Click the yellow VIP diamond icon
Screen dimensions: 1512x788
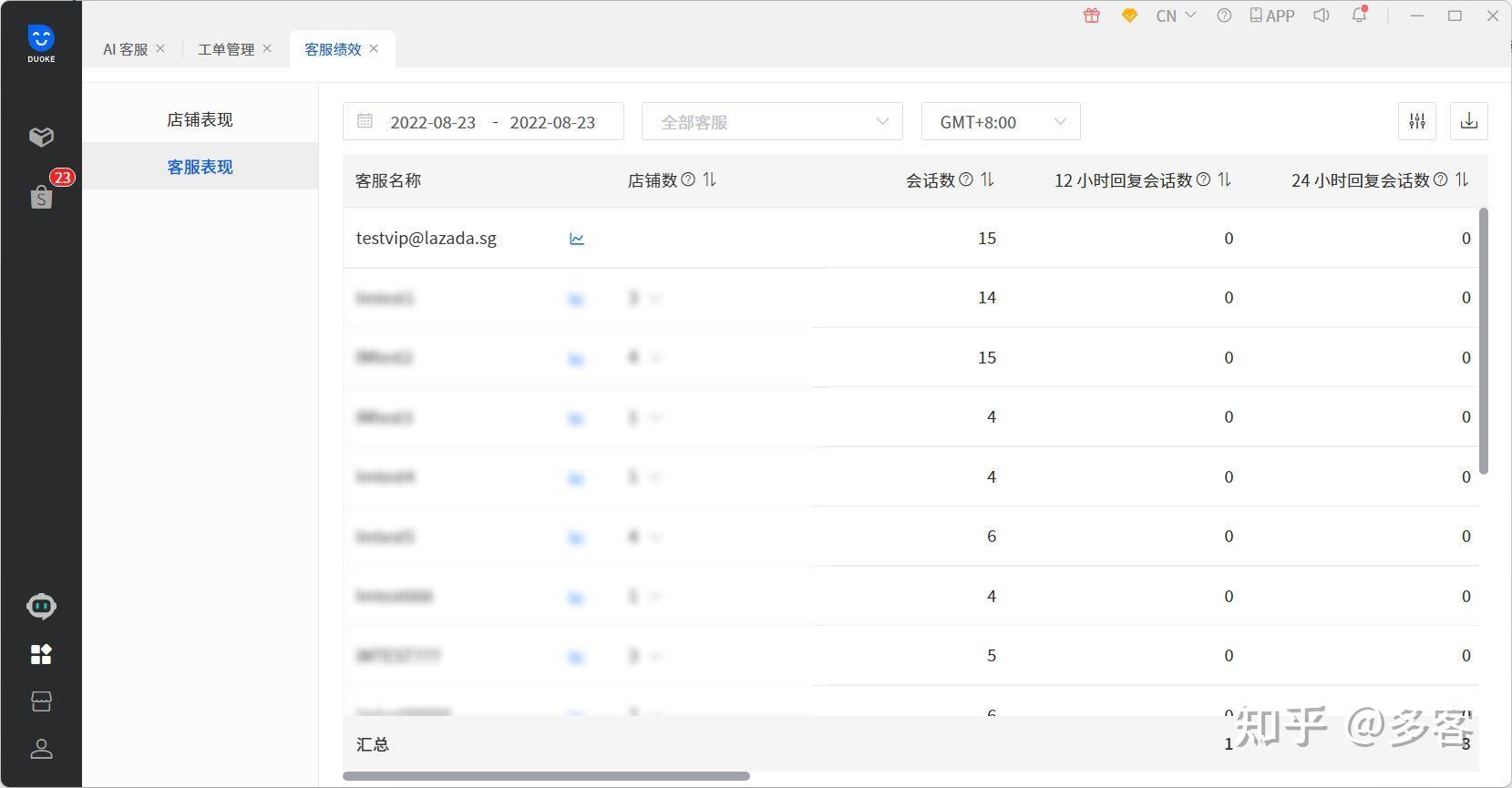pos(1129,15)
